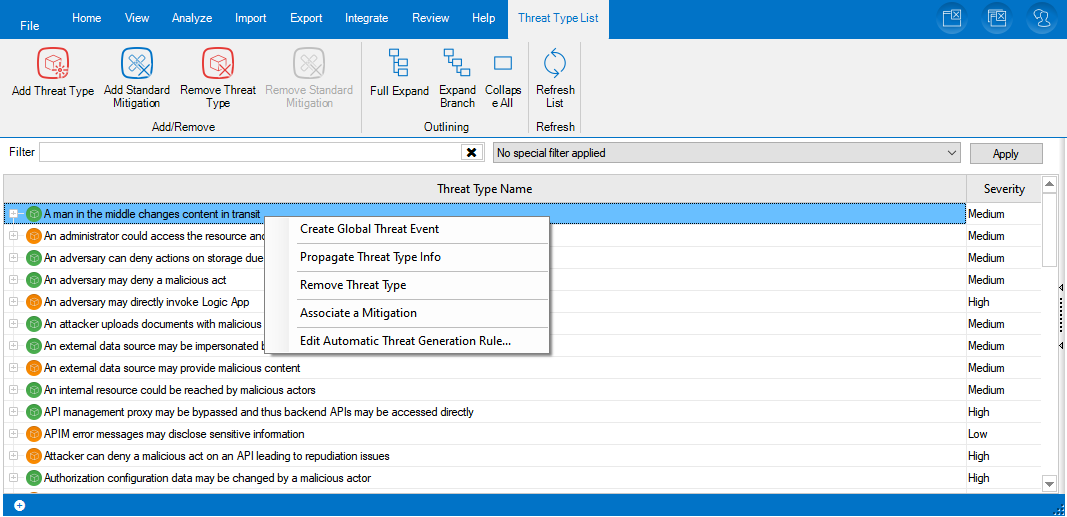Open the special filter dropdown

coord(951,153)
